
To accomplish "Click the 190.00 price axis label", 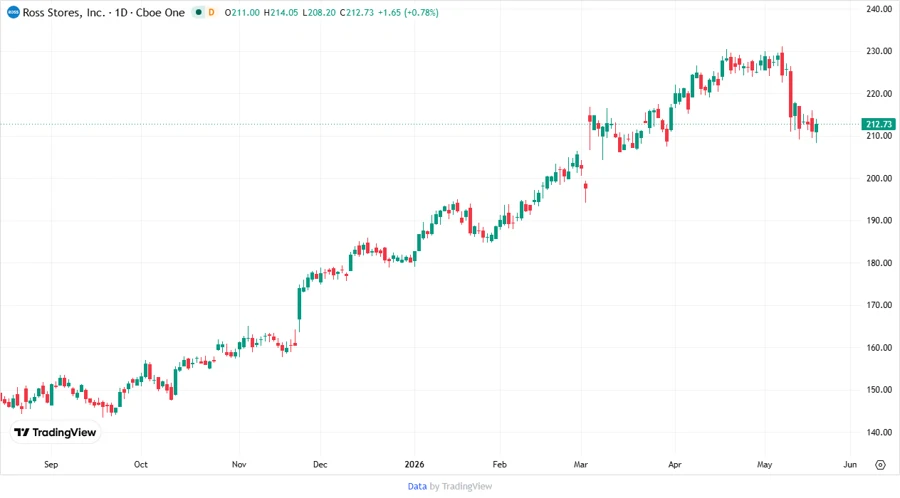I will [x=879, y=220].
